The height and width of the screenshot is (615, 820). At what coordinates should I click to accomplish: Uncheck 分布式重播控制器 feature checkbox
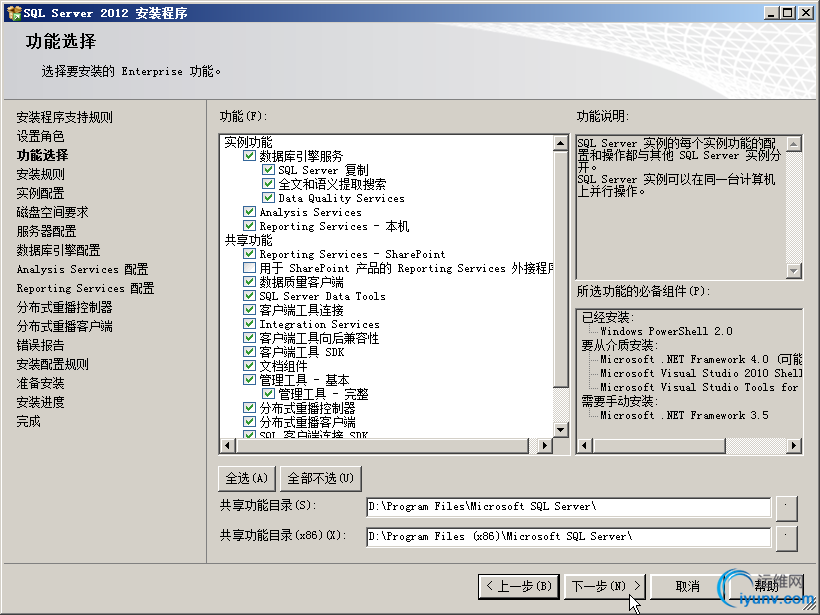(x=249, y=407)
